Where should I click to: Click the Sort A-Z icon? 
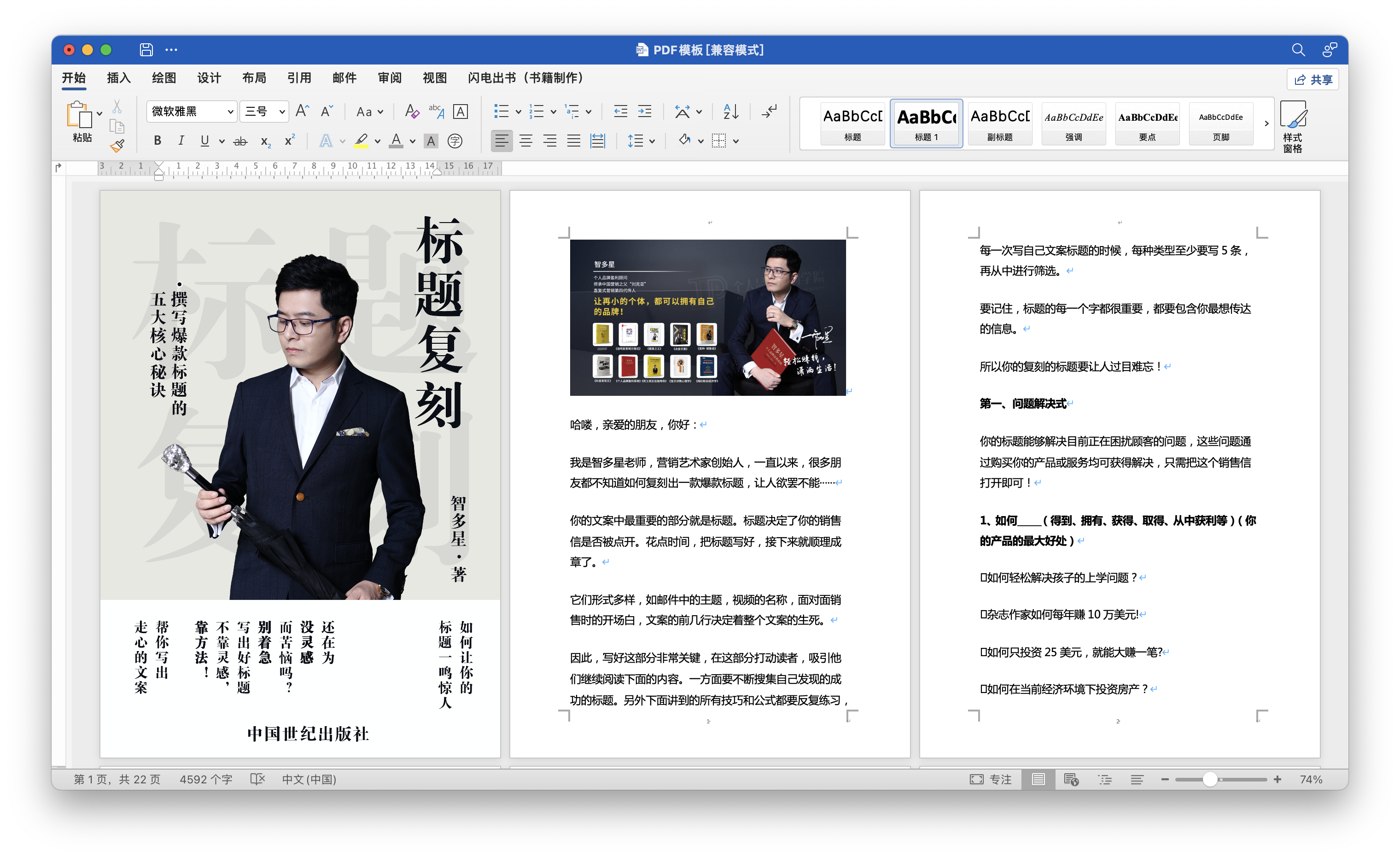pyautogui.click(x=731, y=112)
